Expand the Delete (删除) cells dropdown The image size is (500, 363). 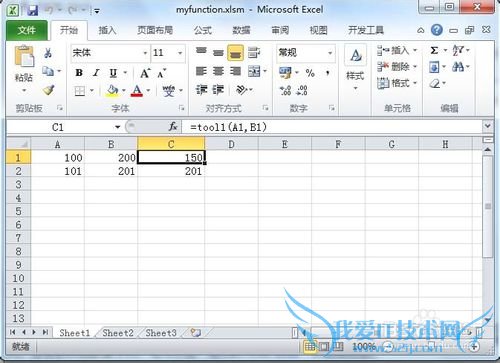tap(415, 67)
